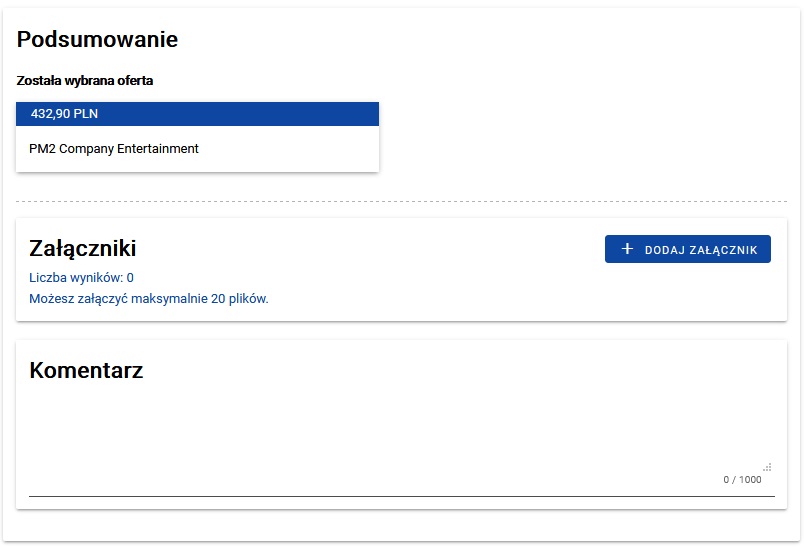Click the word PLN in the price bar

(85, 114)
